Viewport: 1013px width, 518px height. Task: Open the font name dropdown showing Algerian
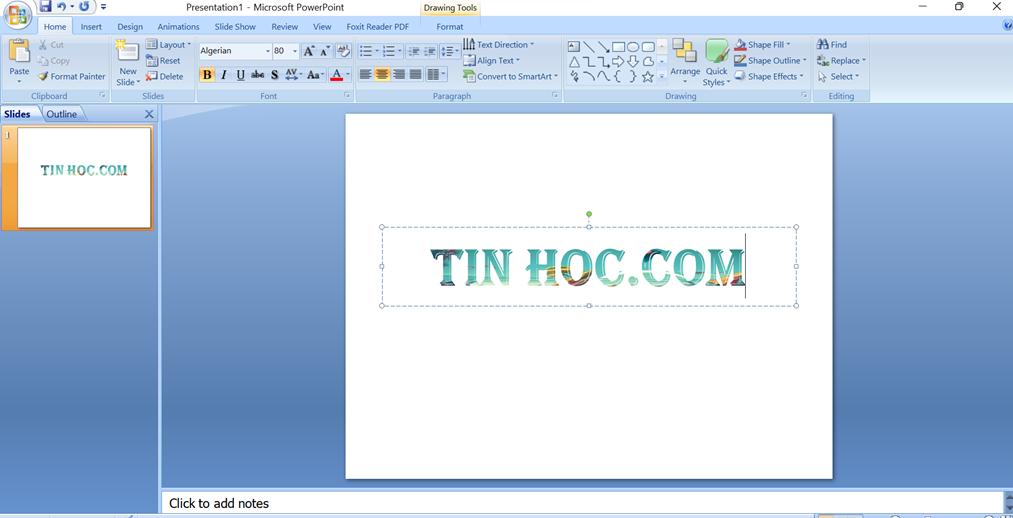(x=267, y=51)
